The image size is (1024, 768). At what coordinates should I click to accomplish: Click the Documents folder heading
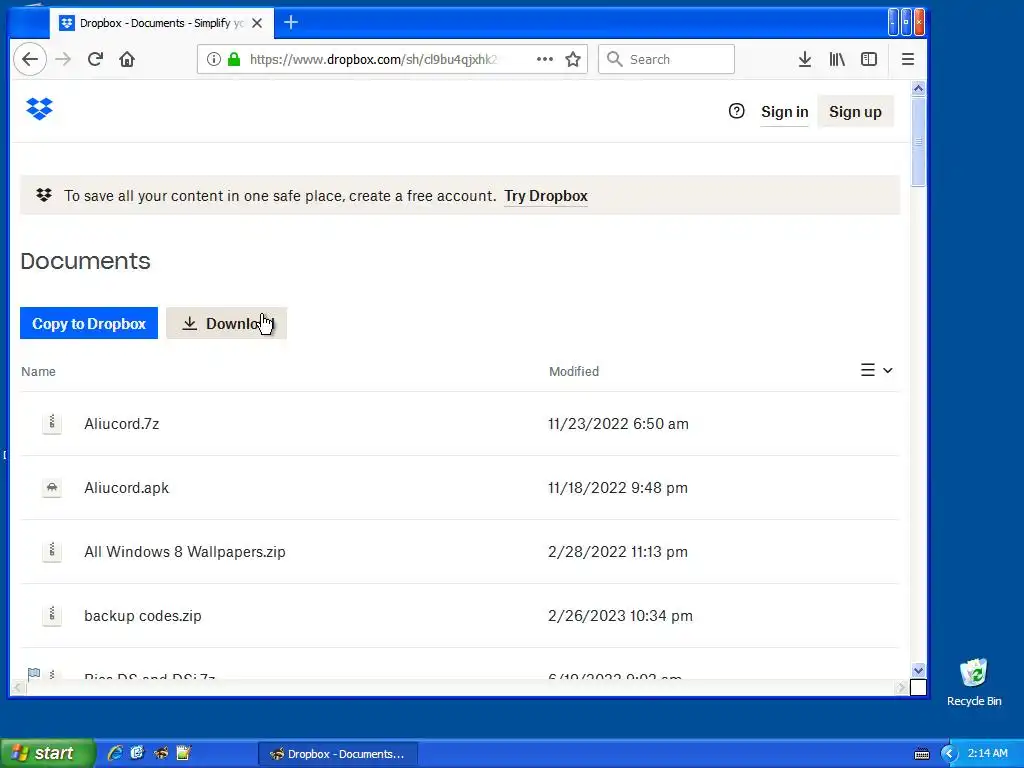[86, 261]
